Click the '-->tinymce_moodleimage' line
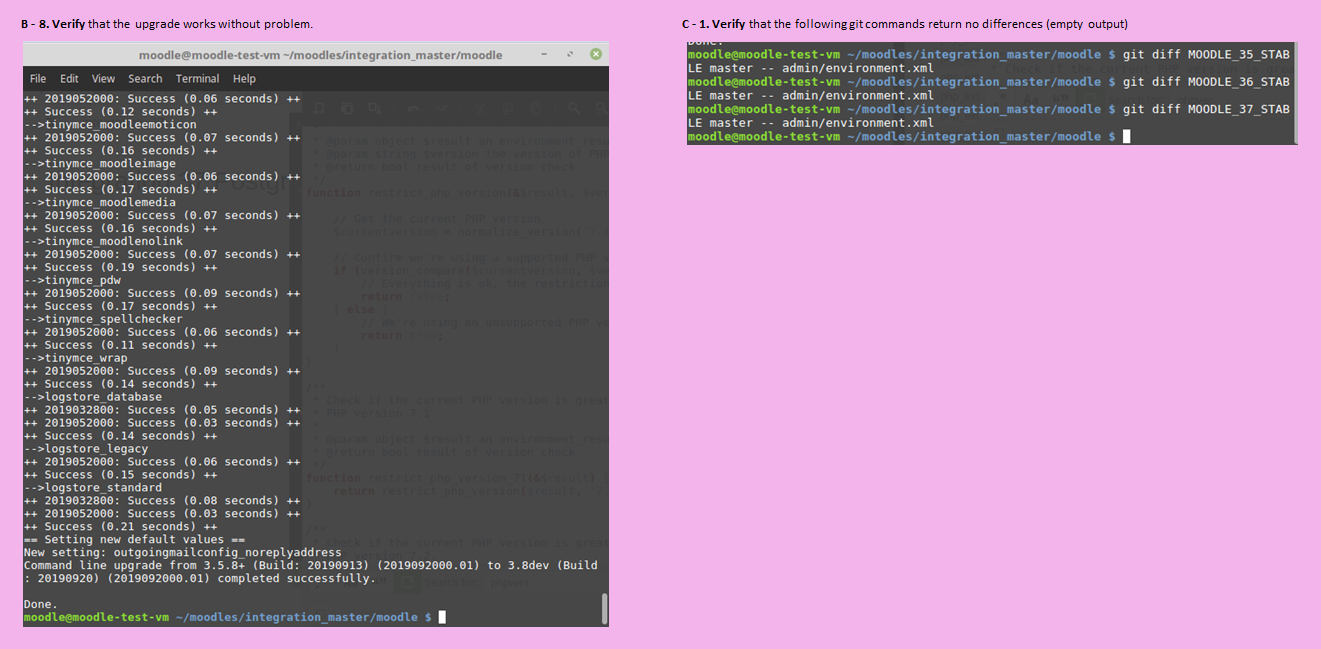This screenshot has height=649, width=1321. [x=99, y=163]
